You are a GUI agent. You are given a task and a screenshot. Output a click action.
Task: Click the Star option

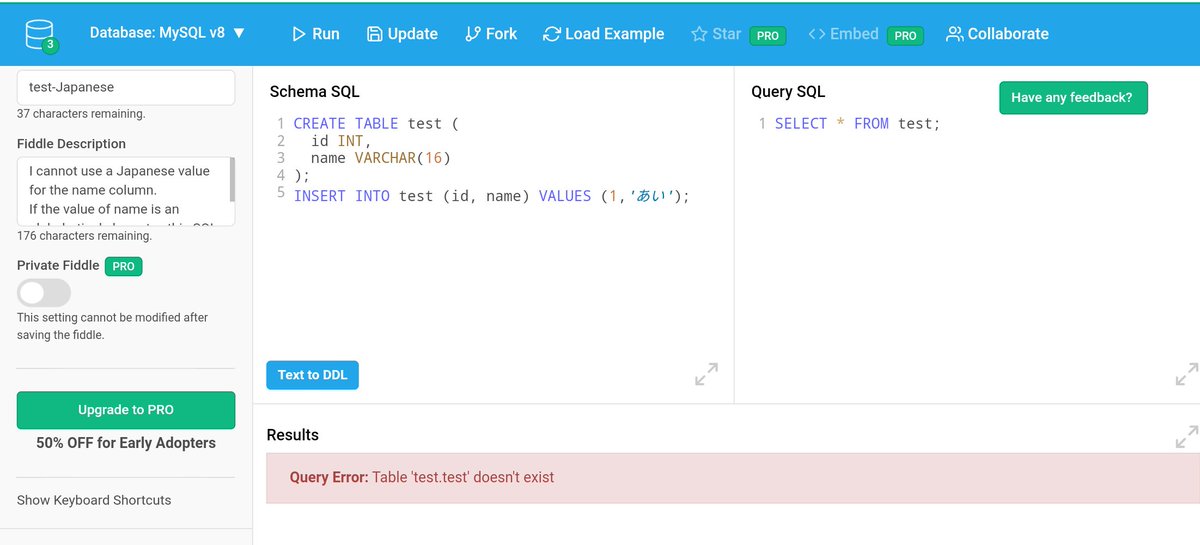(716, 34)
